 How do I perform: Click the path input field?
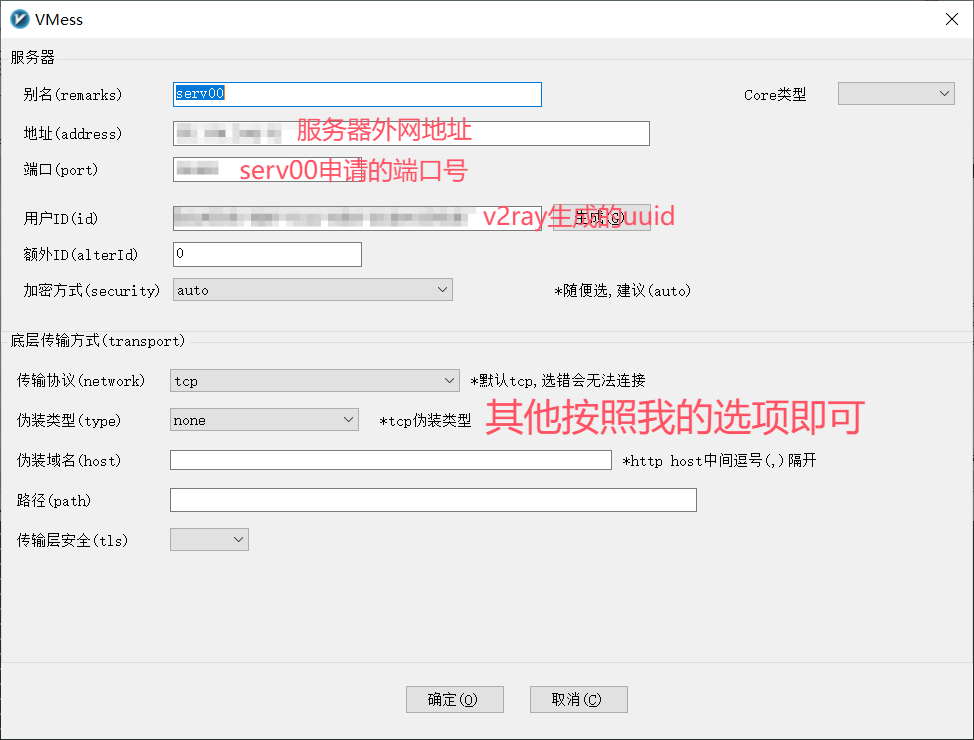coord(433,500)
